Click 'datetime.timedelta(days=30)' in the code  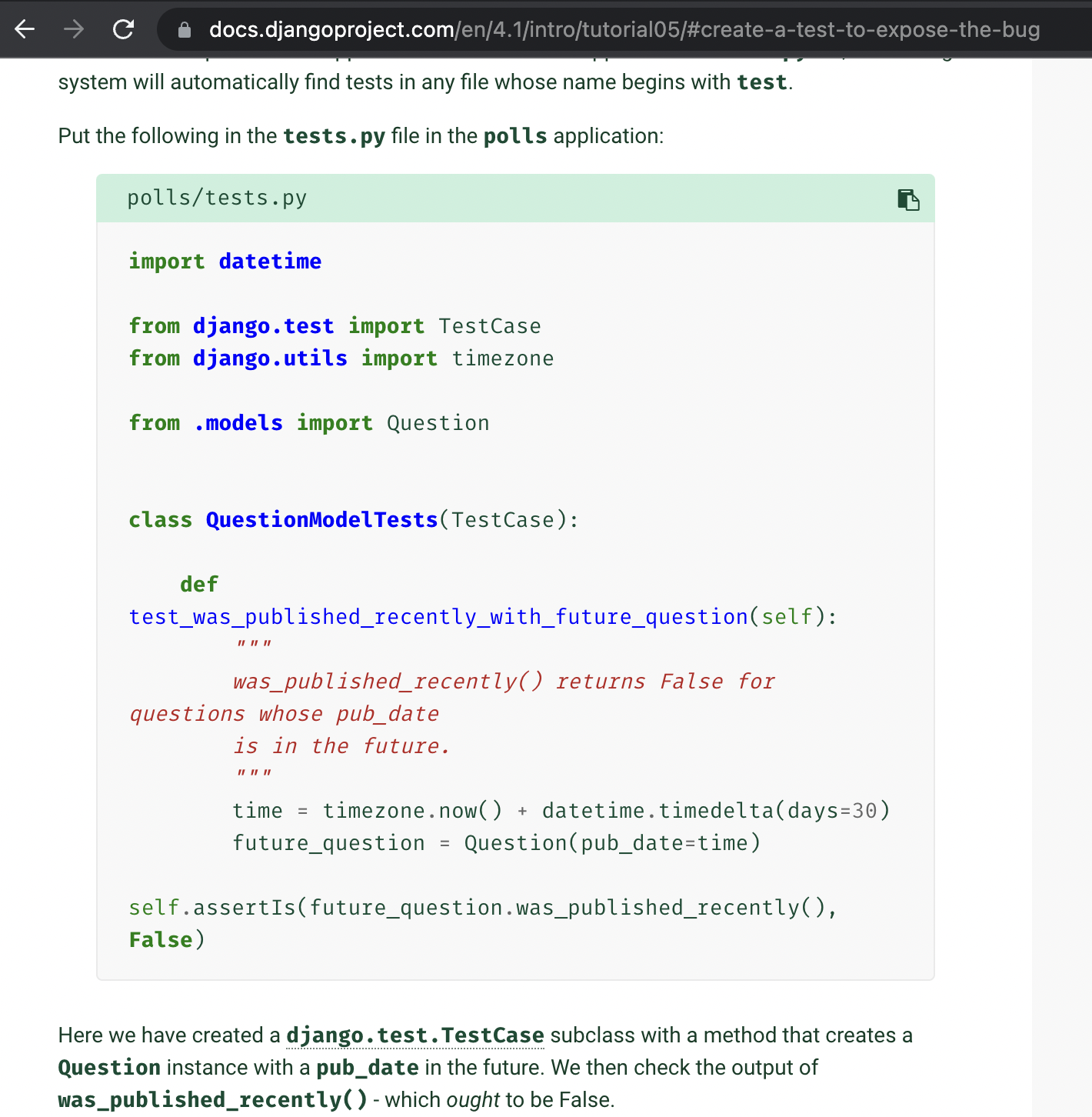[x=716, y=810]
